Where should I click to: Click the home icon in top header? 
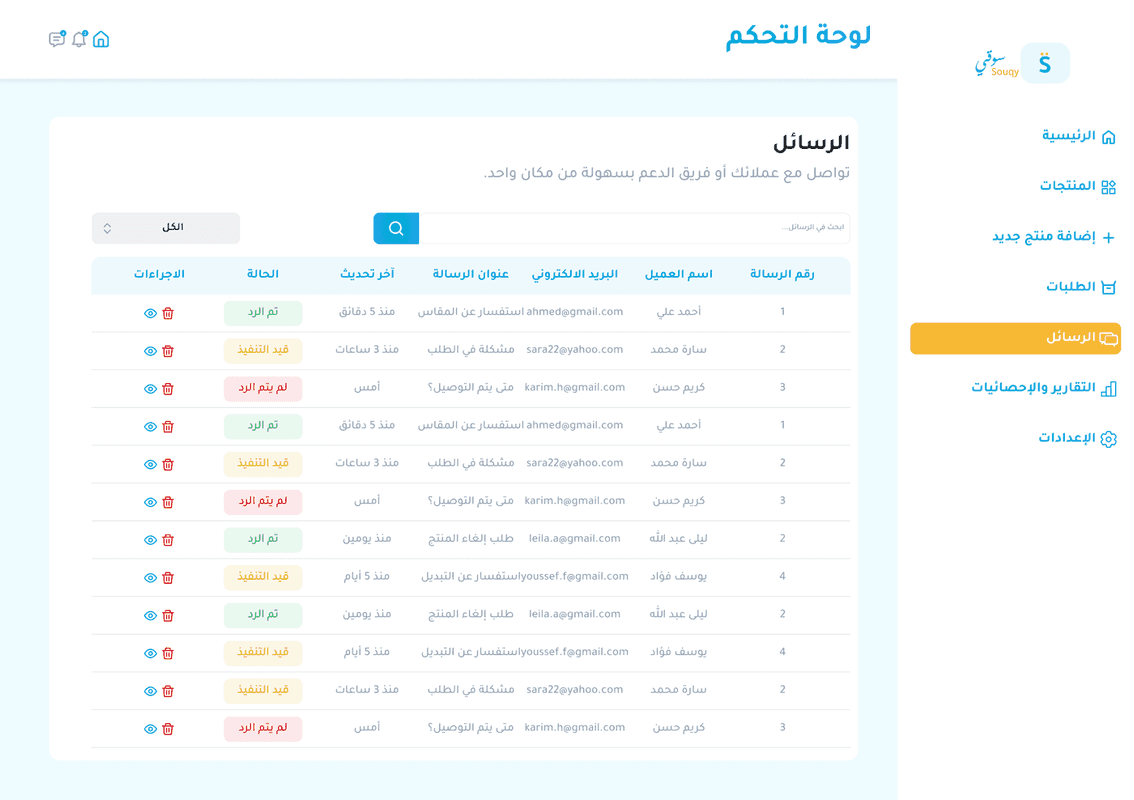pyautogui.click(x=101, y=39)
